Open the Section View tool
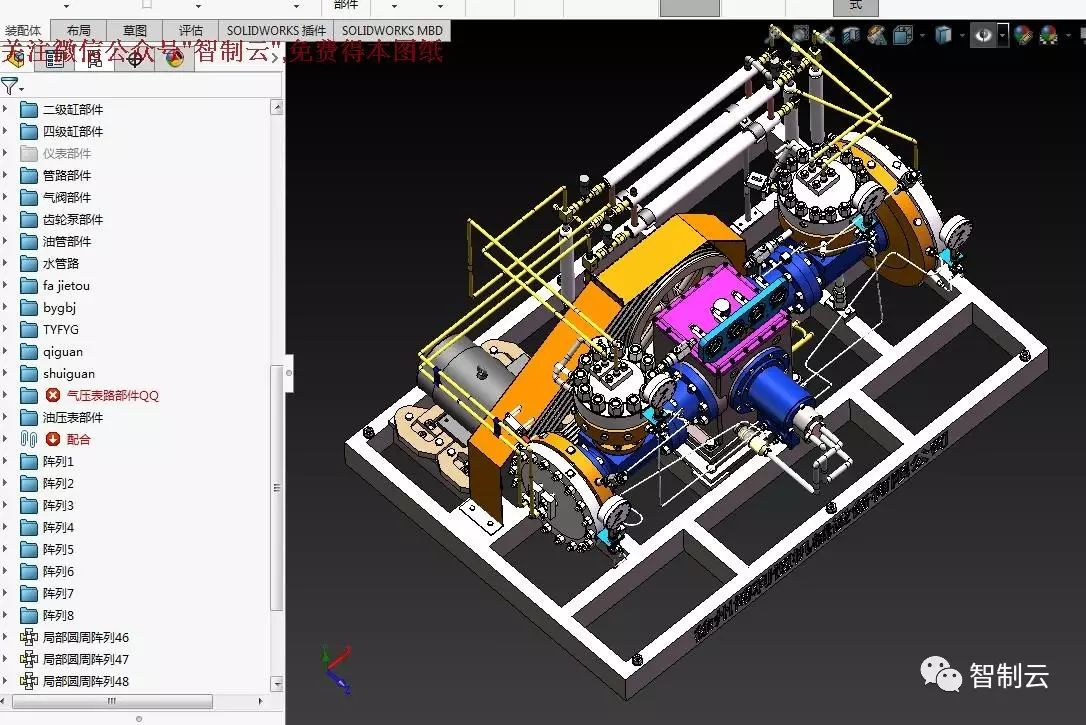Viewport: 1086px width, 725px height. pyautogui.click(x=851, y=35)
